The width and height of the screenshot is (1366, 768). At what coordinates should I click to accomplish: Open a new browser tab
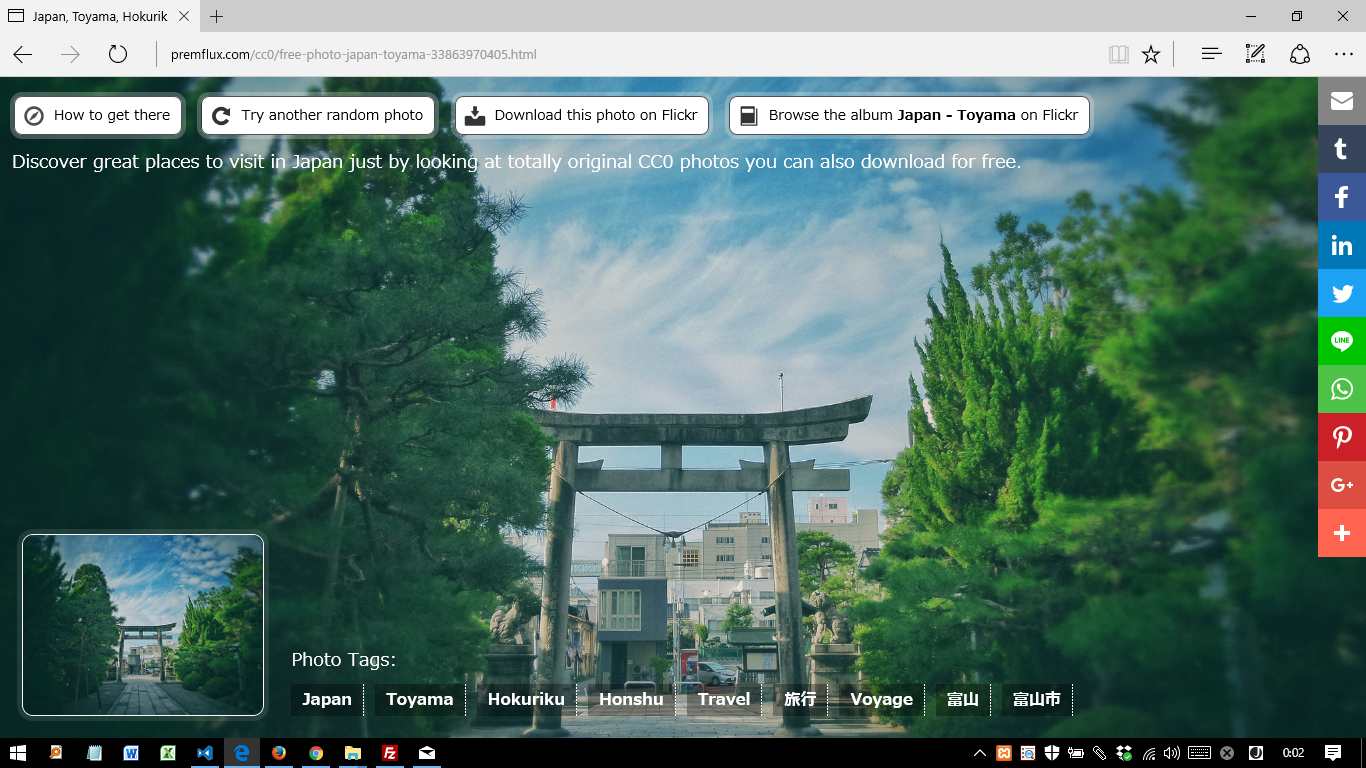coord(214,16)
